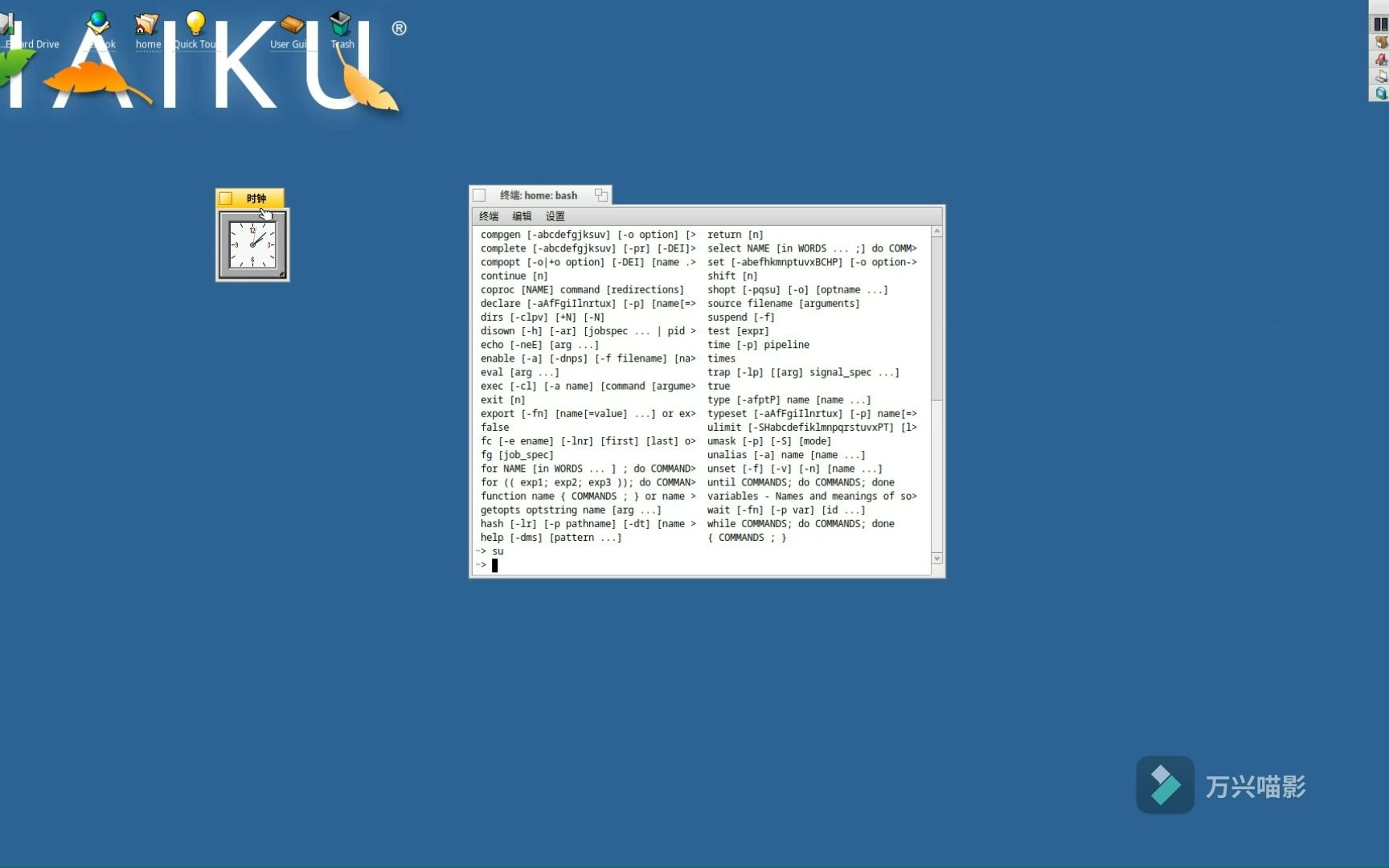1389x868 pixels.
Task: Click the 'suspend [-f]' line
Action: pyautogui.click(x=740, y=317)
